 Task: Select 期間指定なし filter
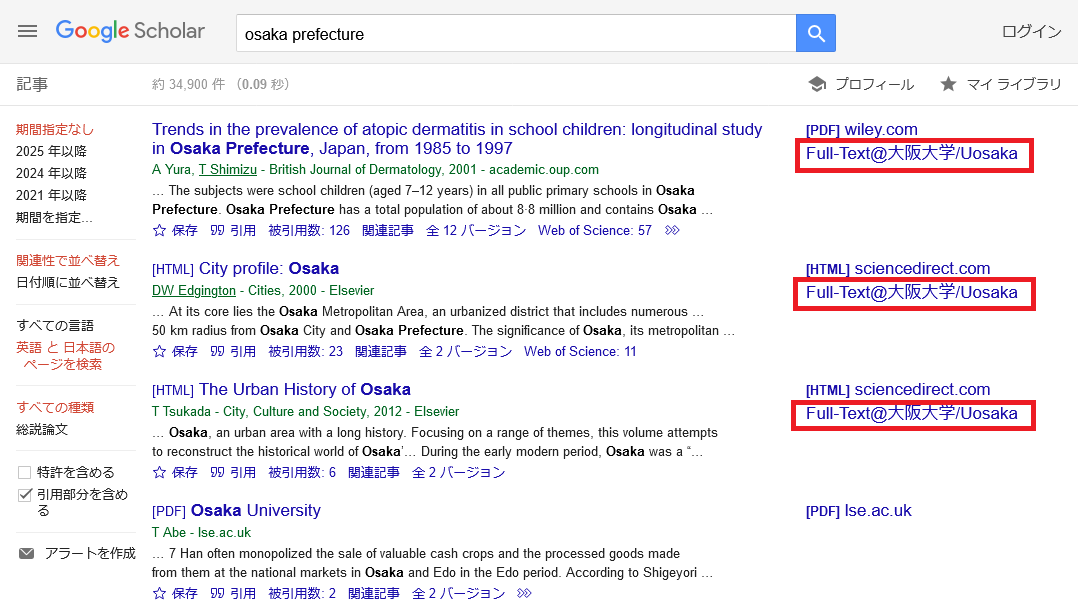tap(55, 129)
